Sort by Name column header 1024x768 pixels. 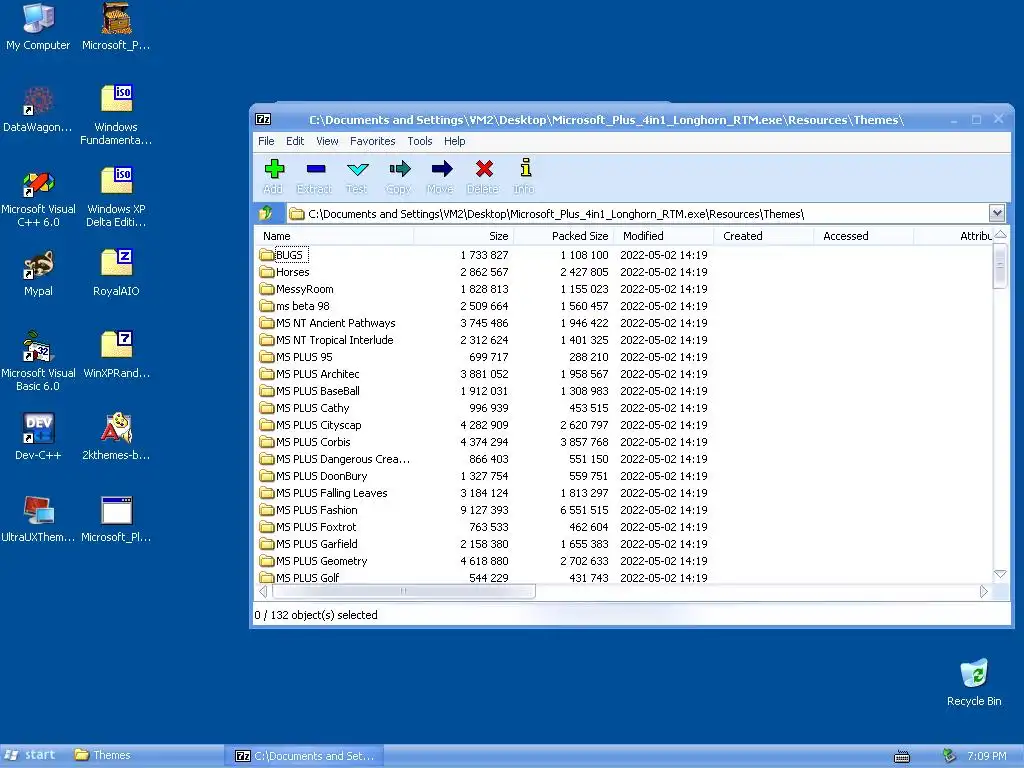334,236
